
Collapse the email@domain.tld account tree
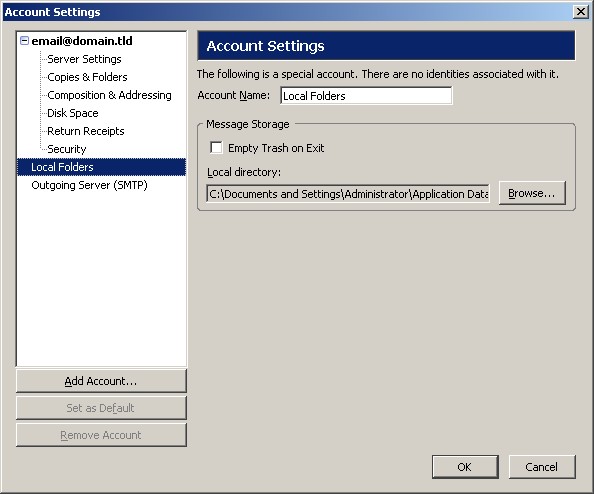point(24,41)
